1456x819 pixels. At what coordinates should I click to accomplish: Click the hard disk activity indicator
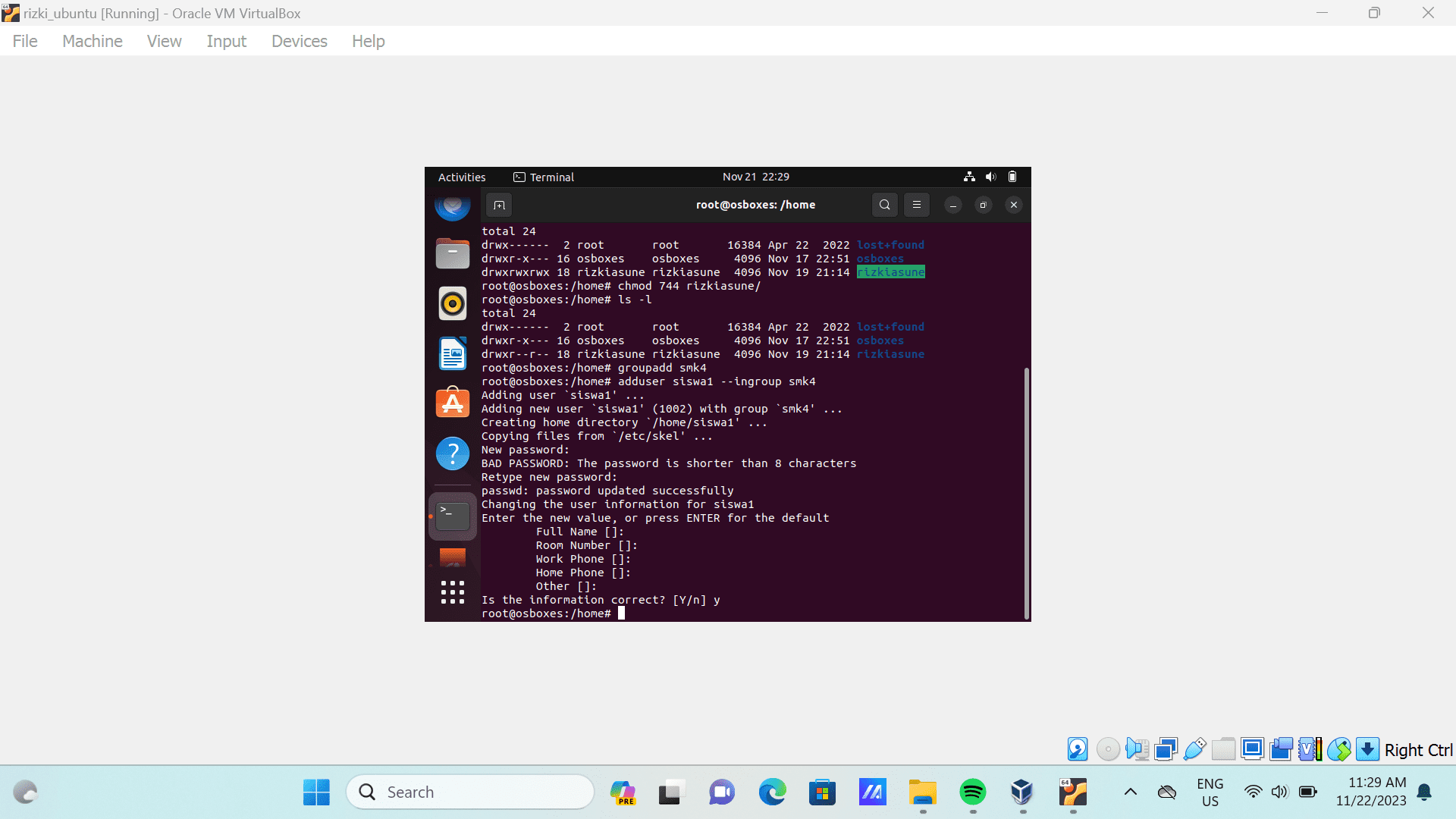tap(1078, 749)
